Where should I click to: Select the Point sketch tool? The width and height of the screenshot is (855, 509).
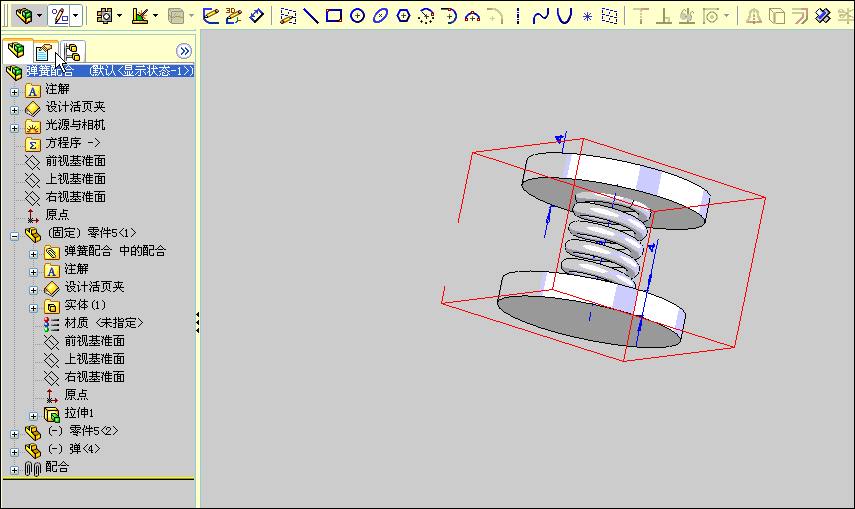[587, 16]
